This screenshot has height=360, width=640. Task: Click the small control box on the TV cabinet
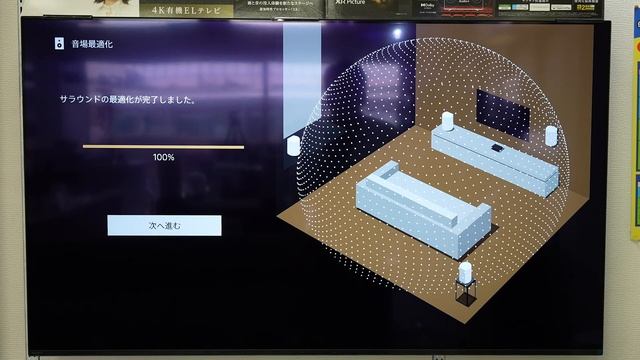[x=497, y=148]
